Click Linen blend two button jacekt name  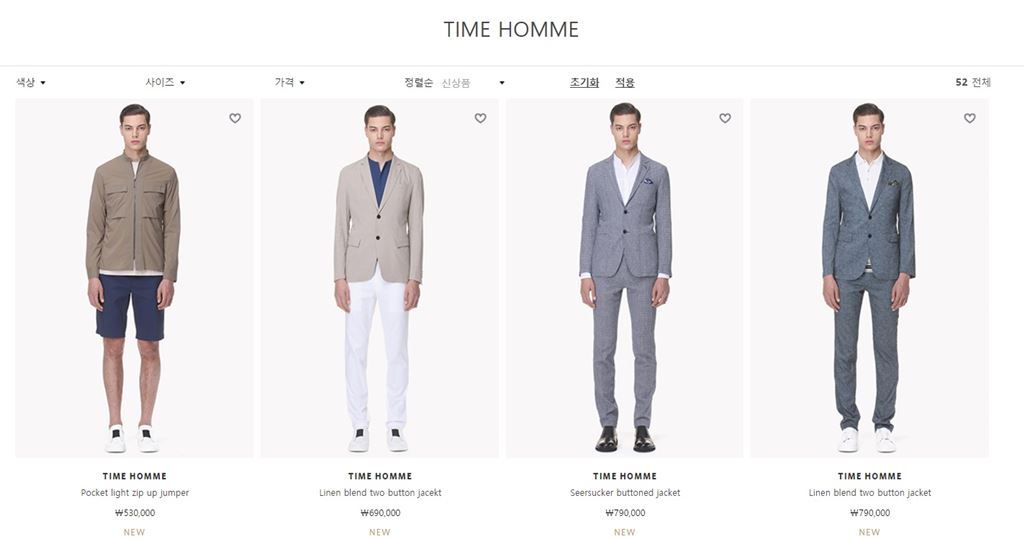point(380,493)
